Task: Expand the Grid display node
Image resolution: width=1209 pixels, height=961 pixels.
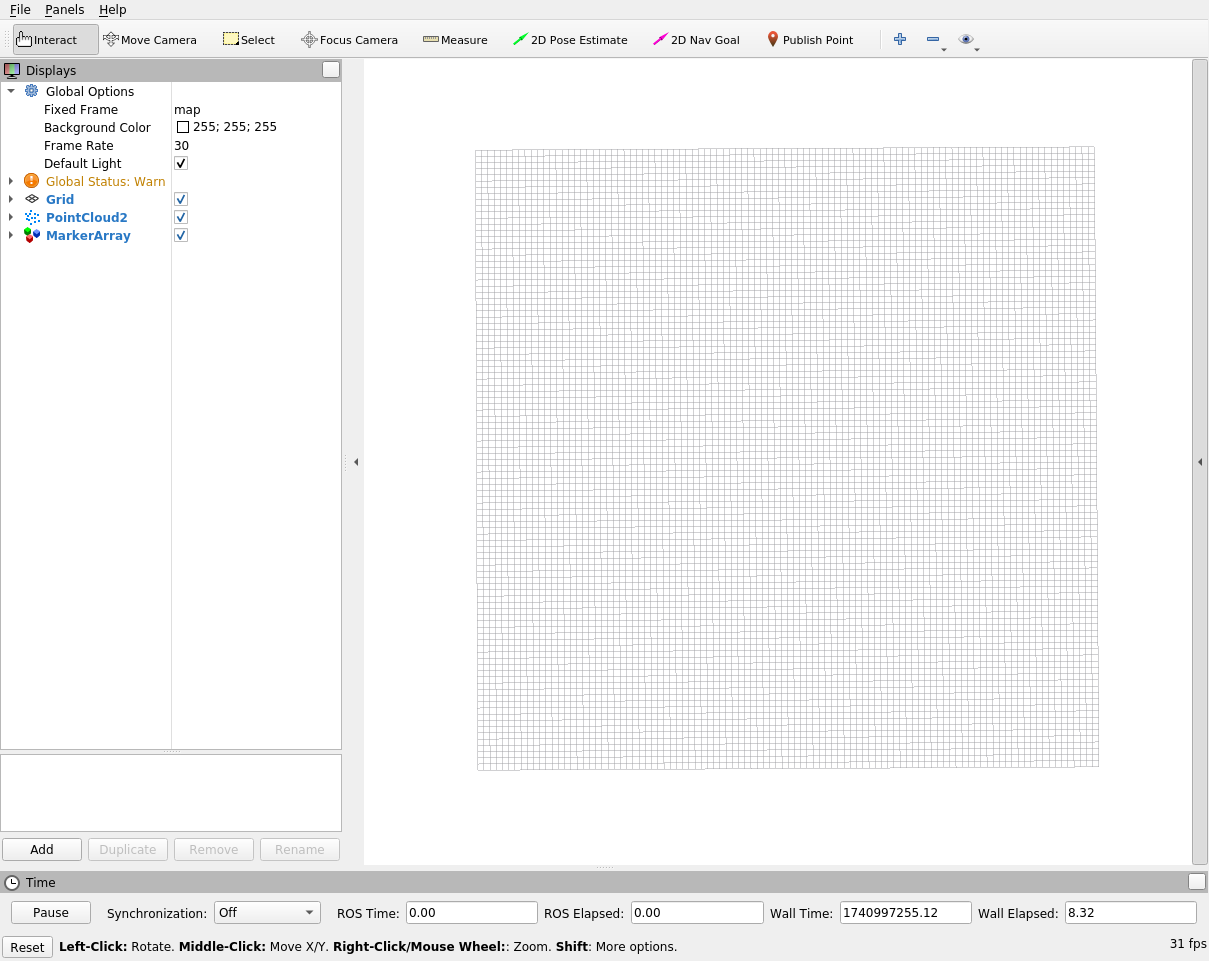Action: coord(11,199)
